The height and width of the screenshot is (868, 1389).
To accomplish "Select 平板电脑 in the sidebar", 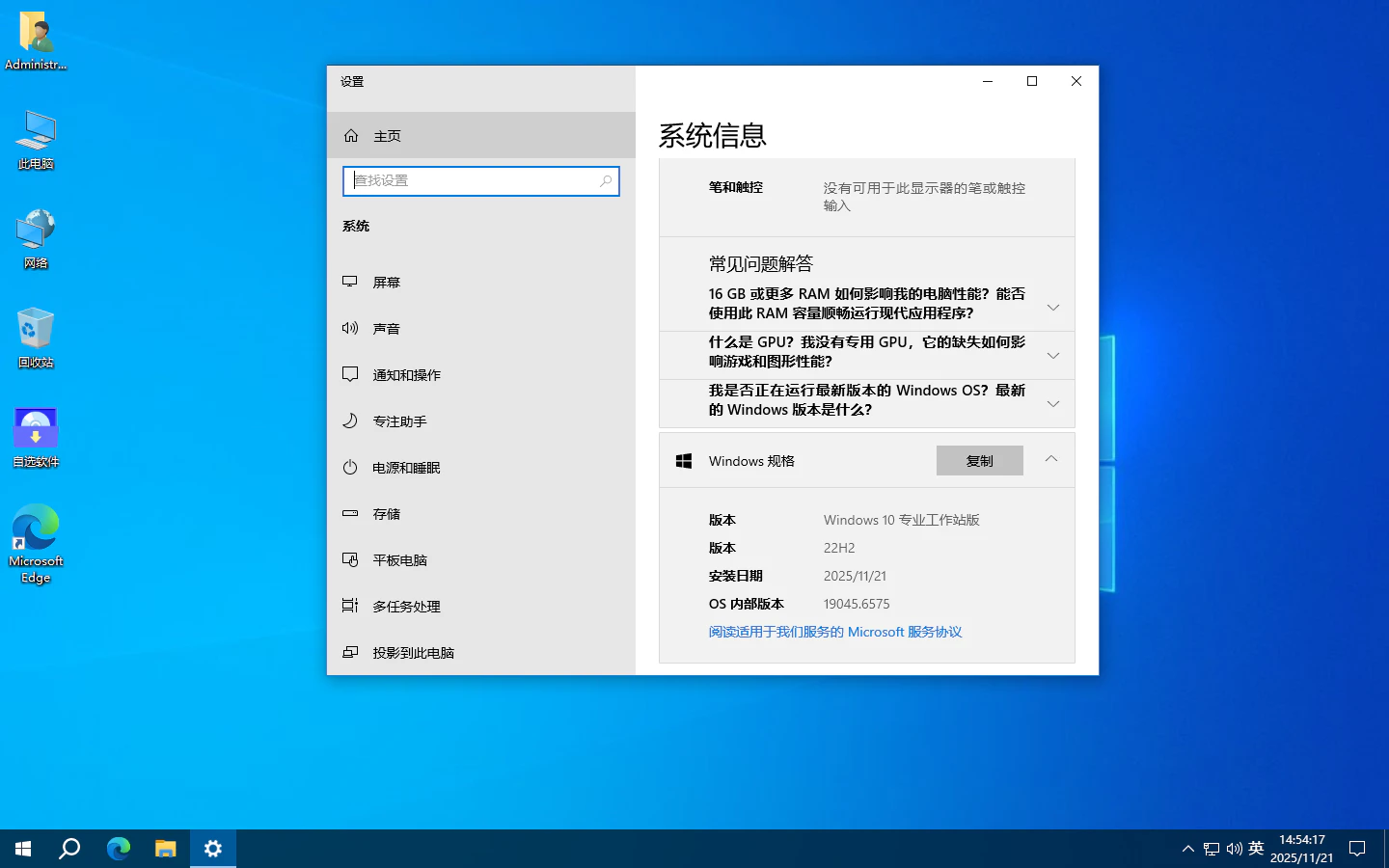I will [399, 560].
